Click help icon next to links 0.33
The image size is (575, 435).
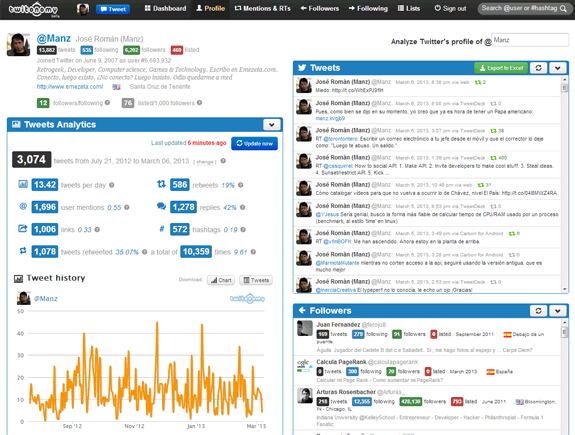[97, 230]
